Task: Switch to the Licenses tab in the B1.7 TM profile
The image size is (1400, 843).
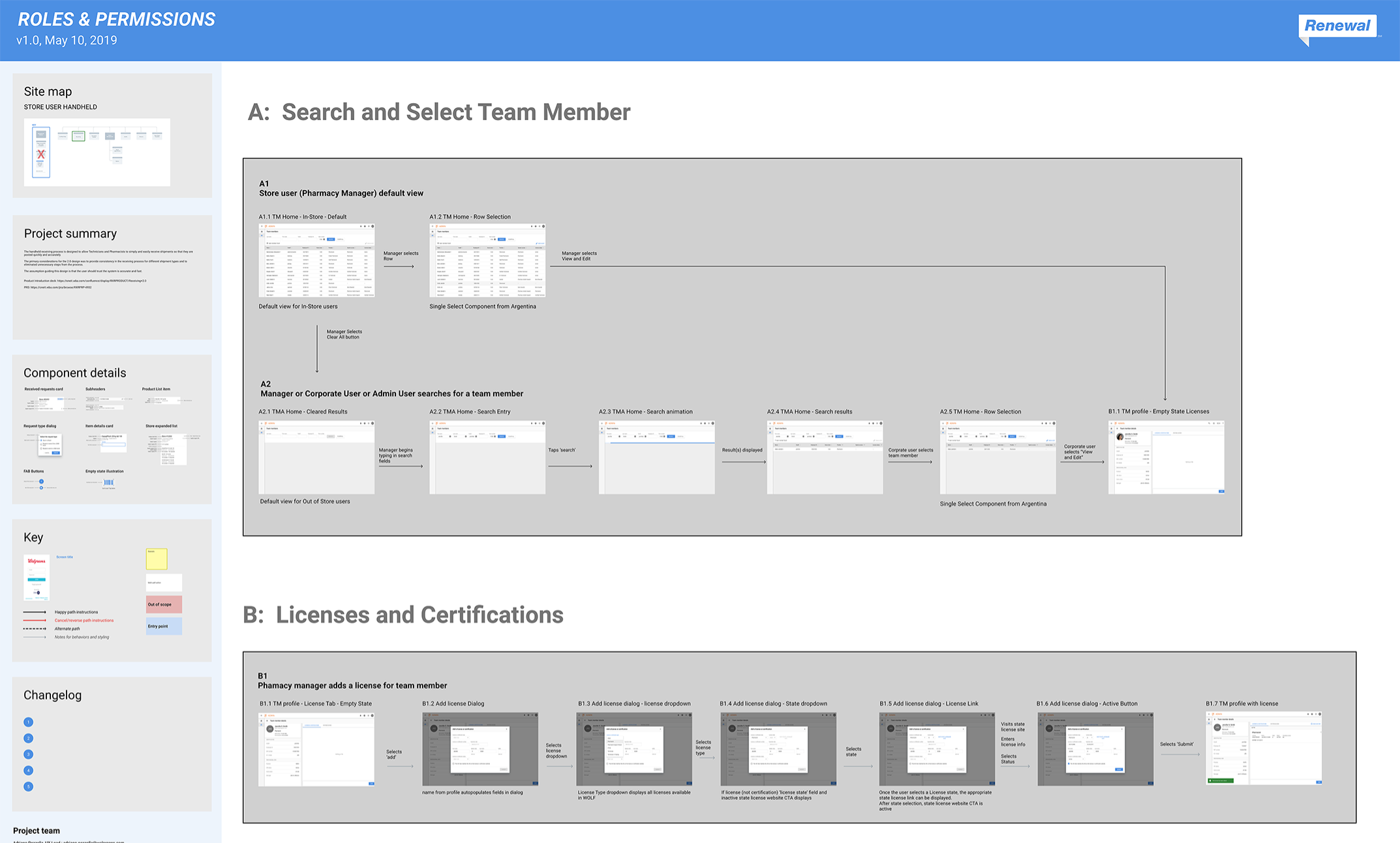Action: (1259, 724)
